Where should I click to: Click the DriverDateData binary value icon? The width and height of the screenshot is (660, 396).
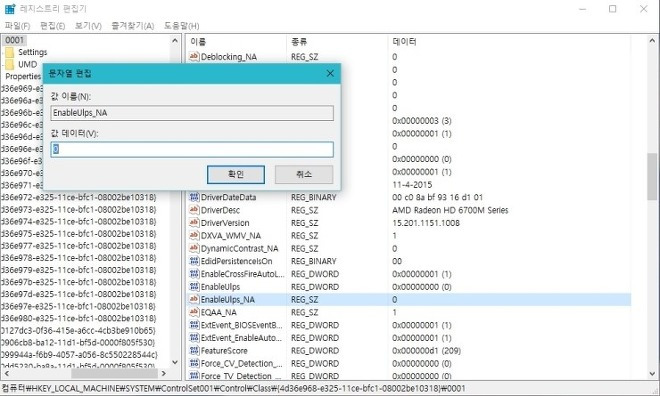194,197
